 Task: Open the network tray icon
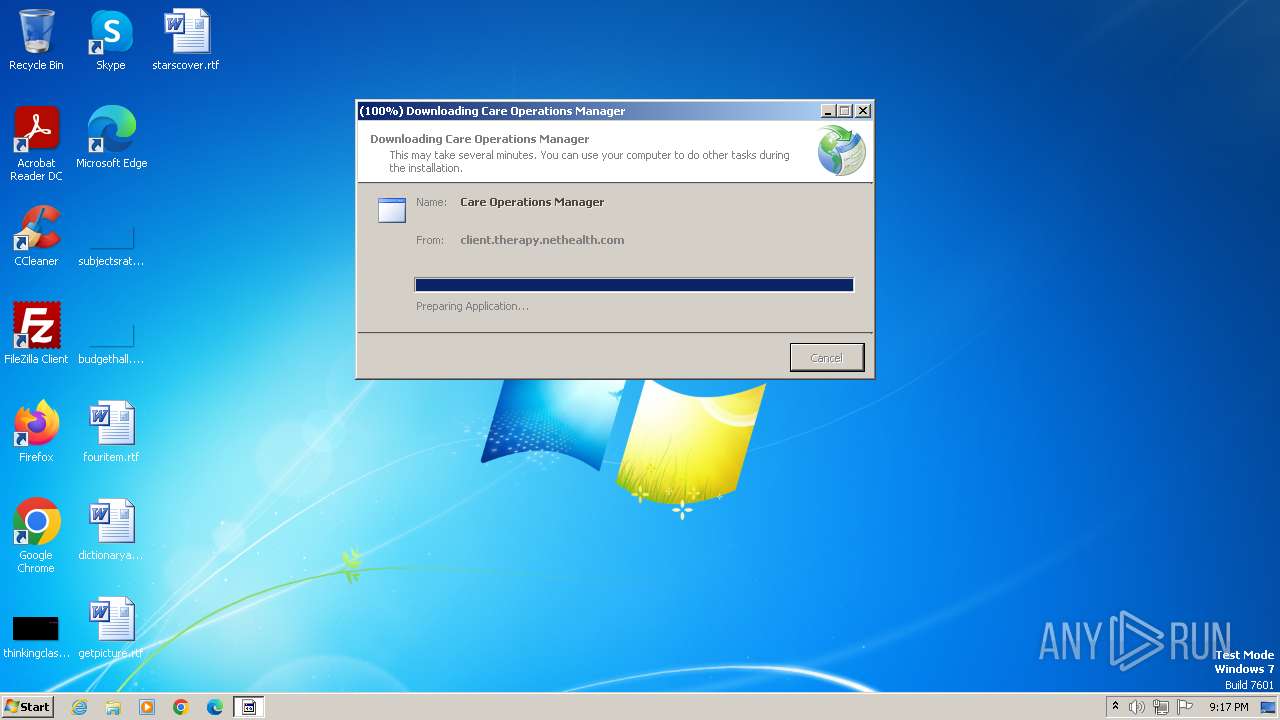pos(1161,707)
